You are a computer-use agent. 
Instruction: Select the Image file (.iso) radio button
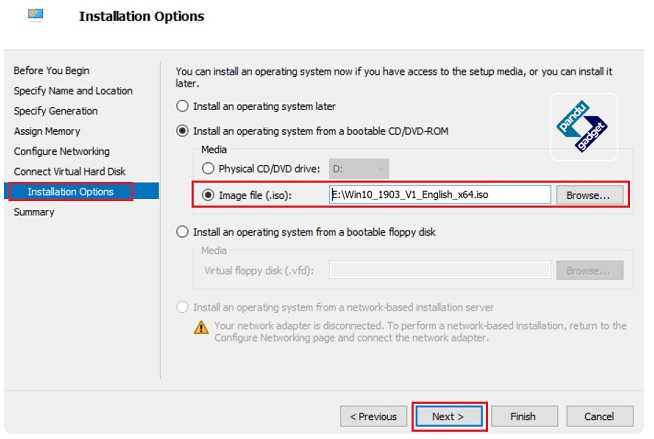click(x=208, y=195)
